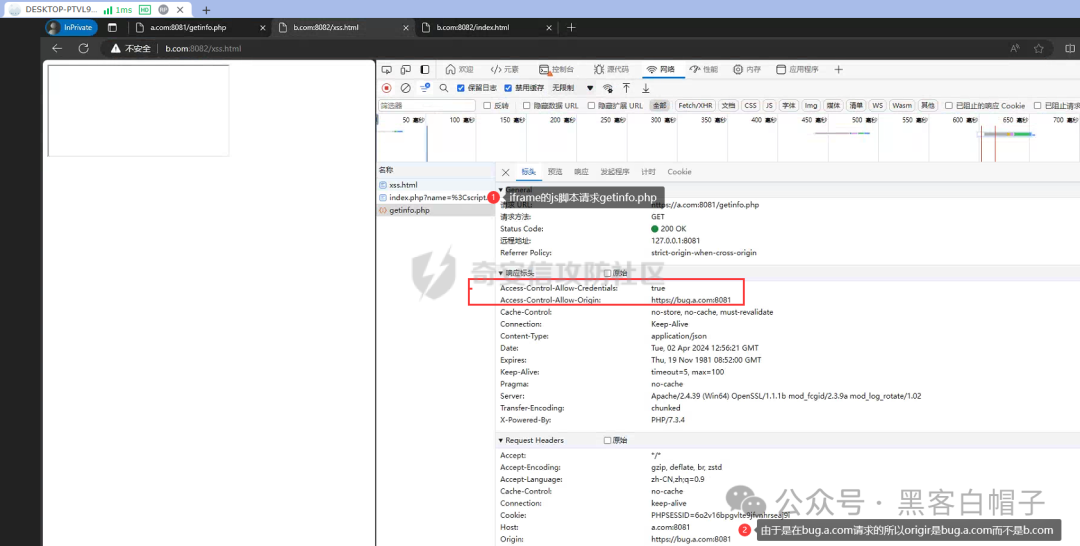Toggle the network filter bar icon
The image size is (1080, 546).
(x=425, y=87)
